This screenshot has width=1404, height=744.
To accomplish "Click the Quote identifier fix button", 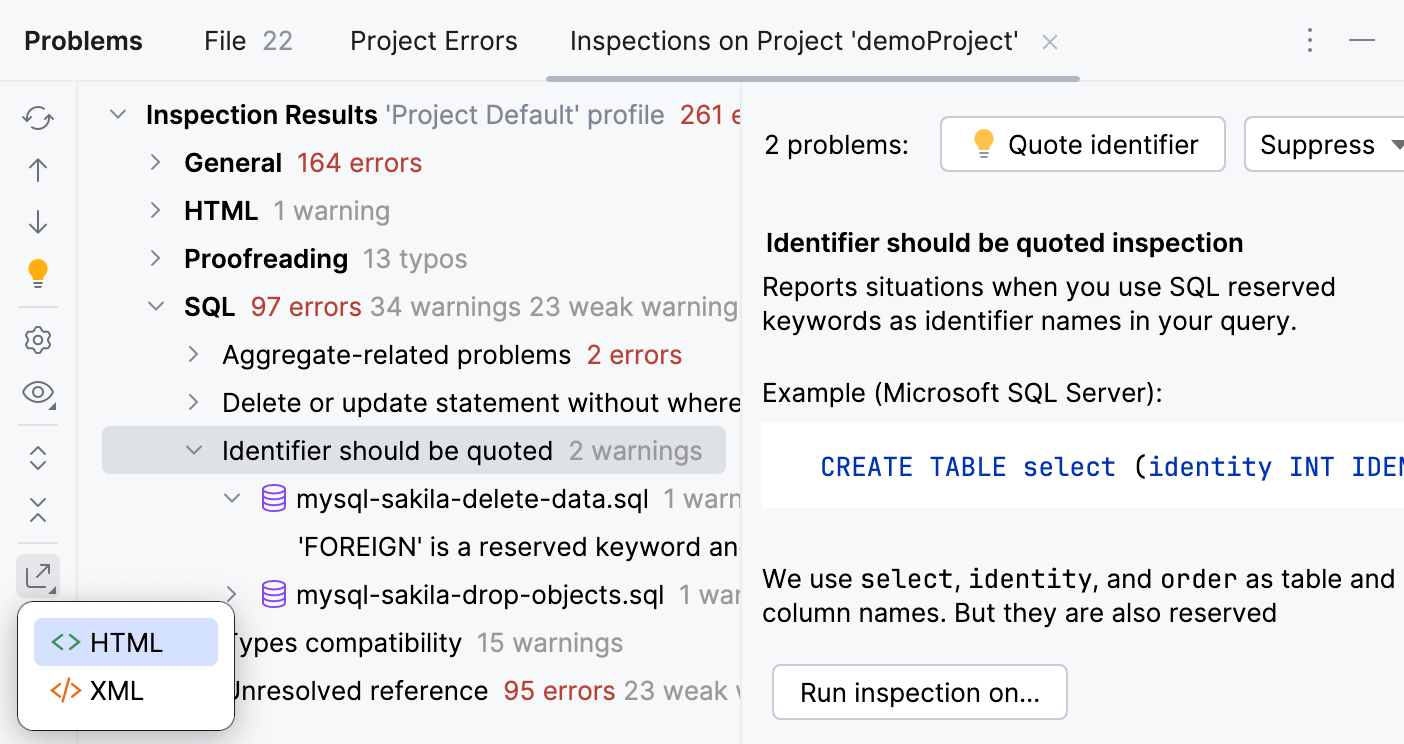I will click(1082, 144).
